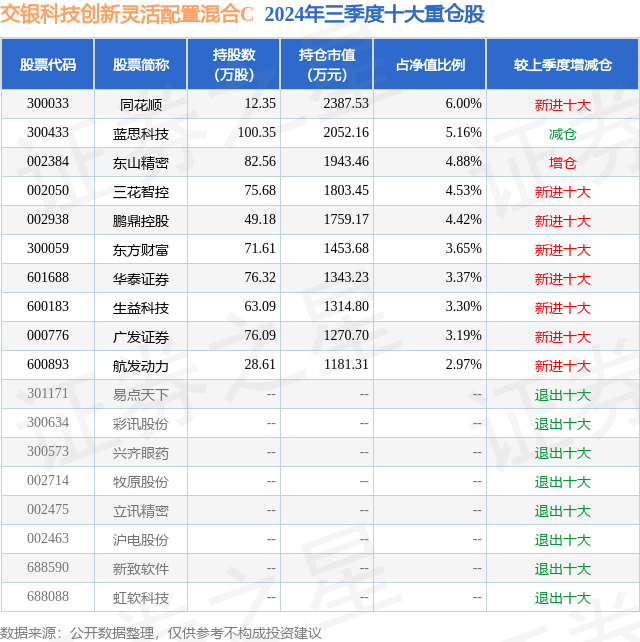Click the 100.35 share count

pos(257,133)
